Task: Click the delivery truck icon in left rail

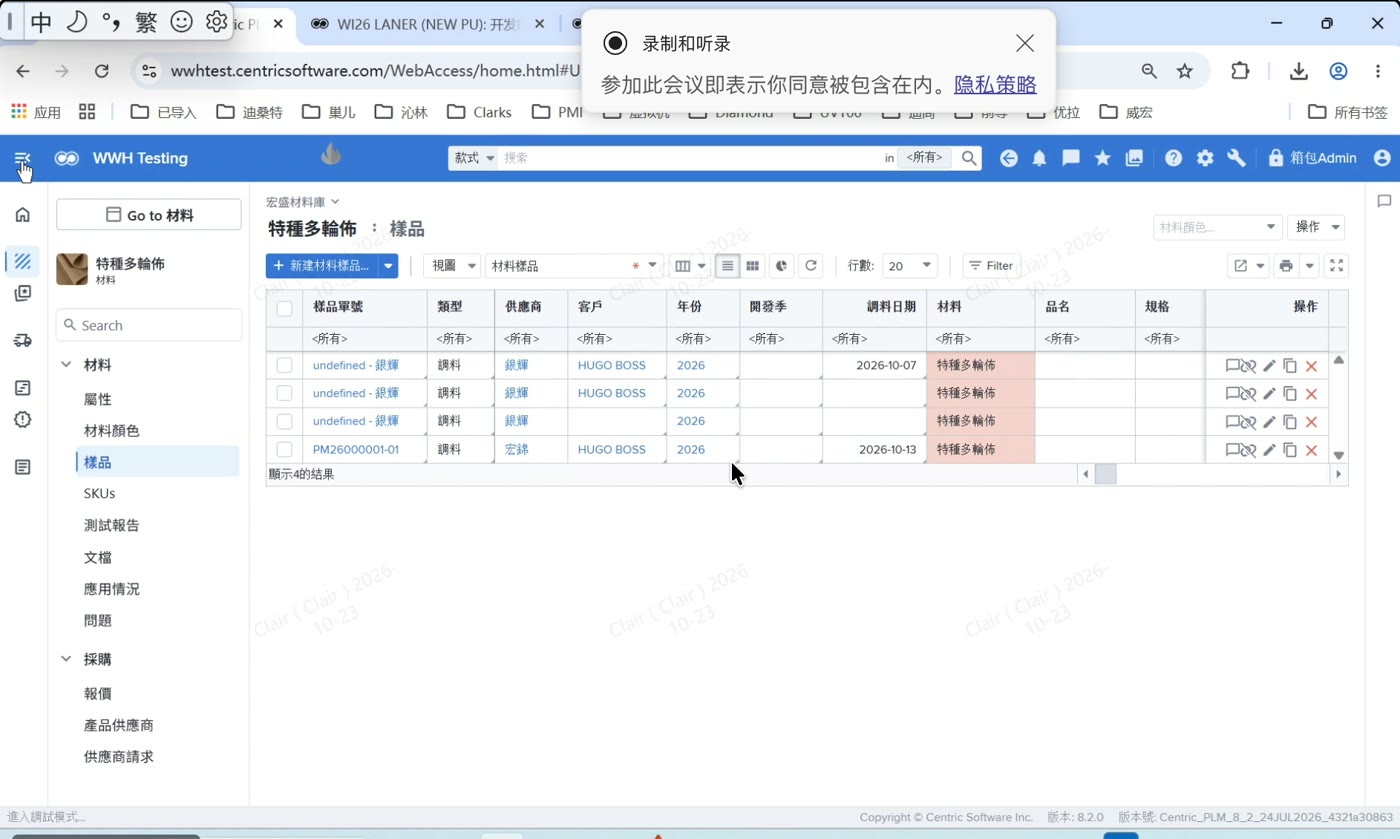Action: tap(22, 340)
